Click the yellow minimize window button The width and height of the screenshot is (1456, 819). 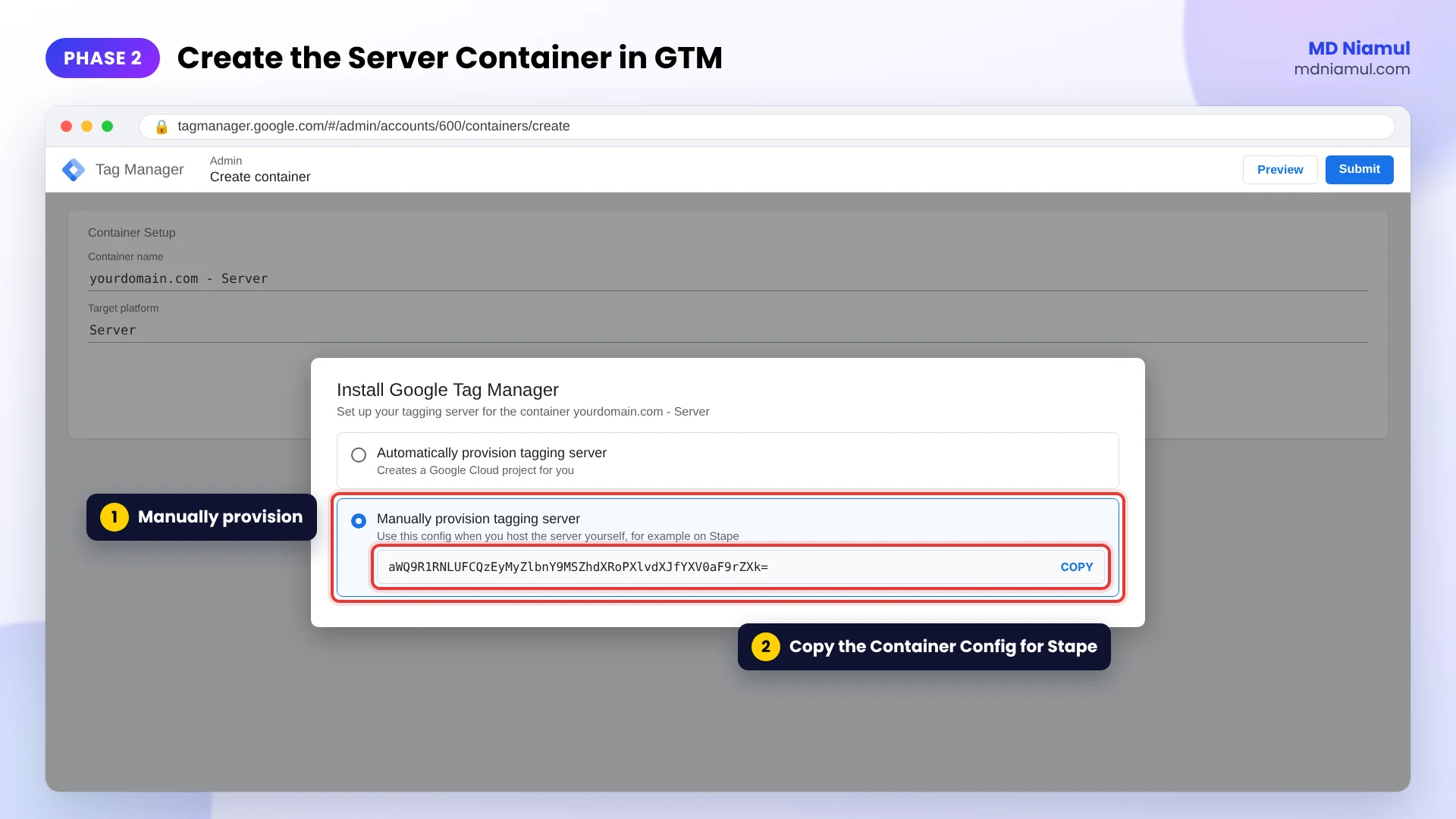(87, 127)
